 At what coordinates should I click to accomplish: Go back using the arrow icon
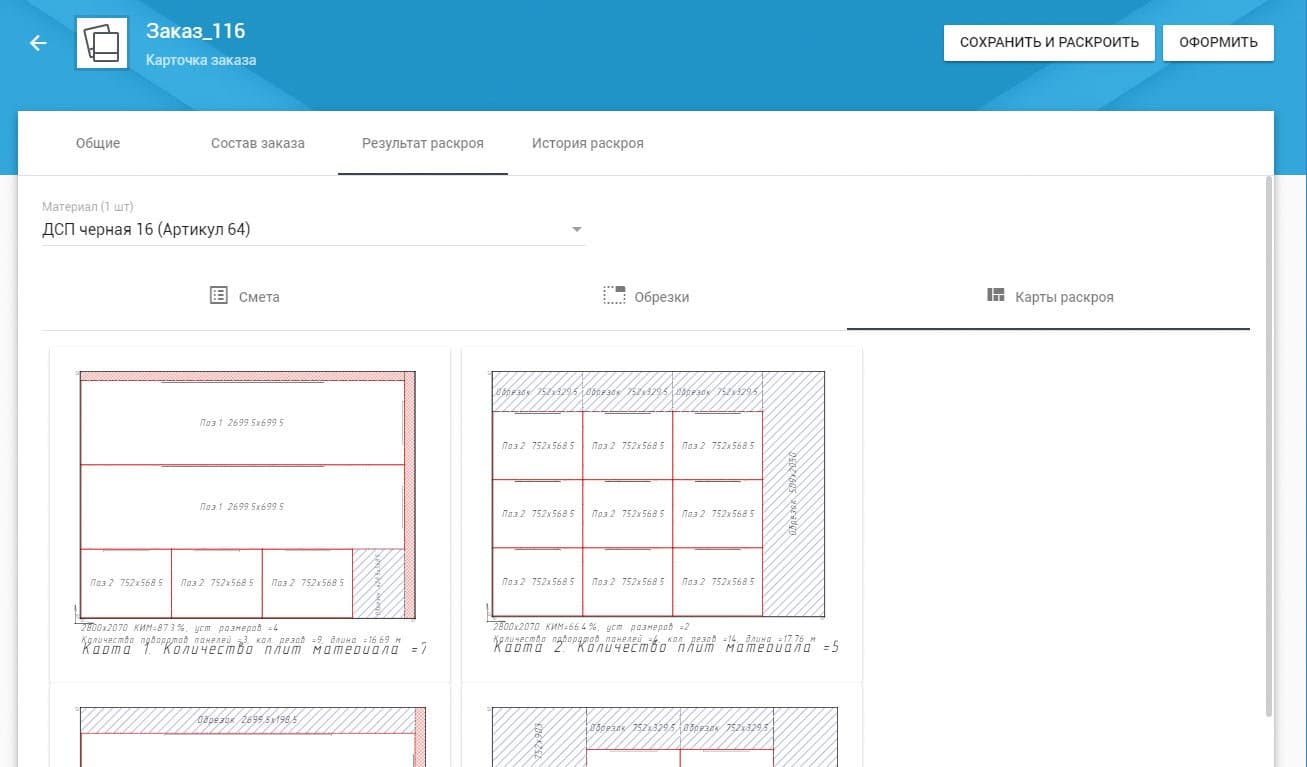(38, 43)
